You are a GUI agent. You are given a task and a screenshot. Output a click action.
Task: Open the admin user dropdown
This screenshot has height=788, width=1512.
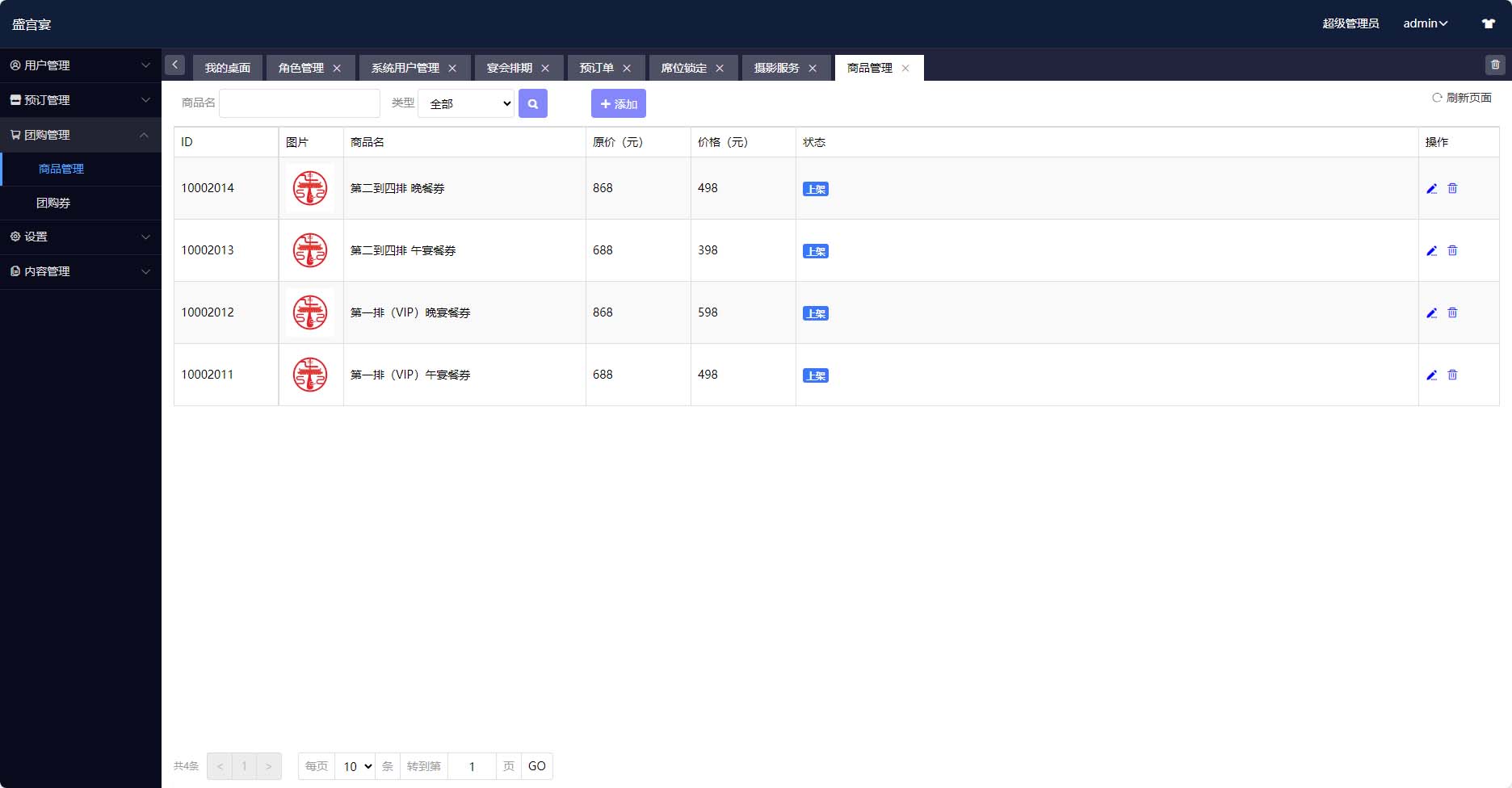(x=1425, y=23)
